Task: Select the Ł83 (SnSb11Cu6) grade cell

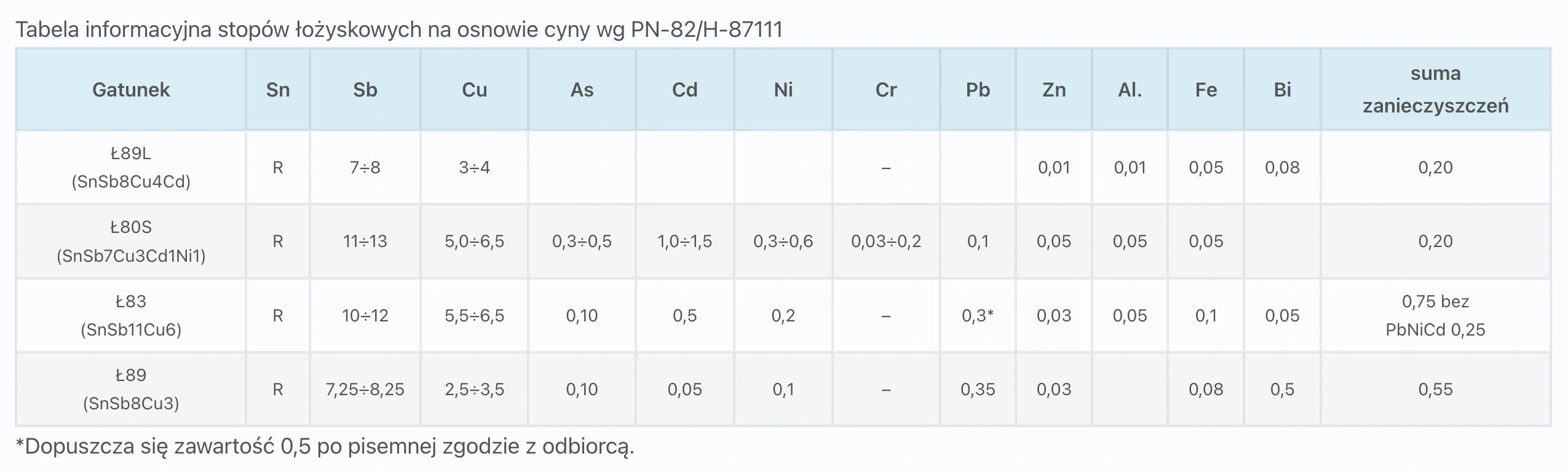Action: [x=130, y=315]
